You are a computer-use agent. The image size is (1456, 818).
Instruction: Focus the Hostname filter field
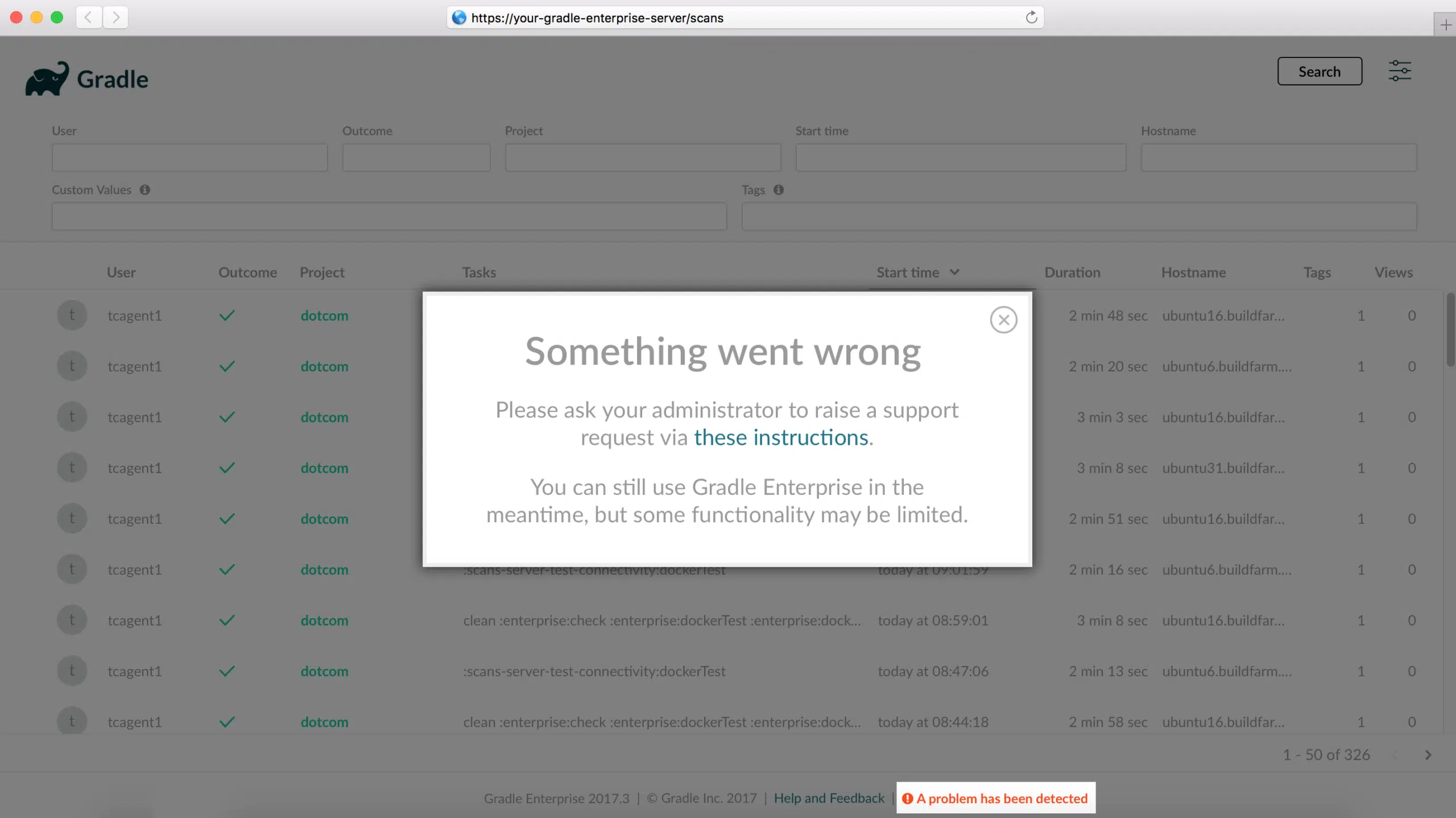(x=1279, y=158)
